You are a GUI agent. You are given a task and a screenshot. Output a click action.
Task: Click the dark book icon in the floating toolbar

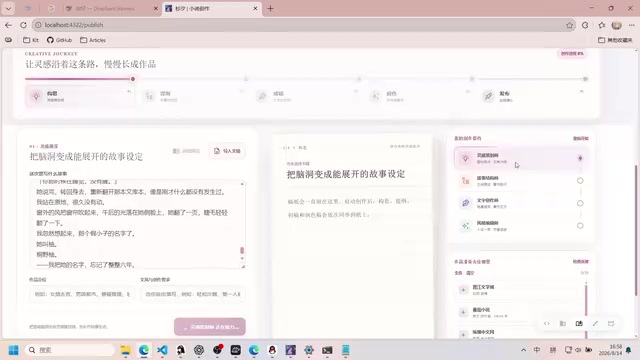pos(579,323)
